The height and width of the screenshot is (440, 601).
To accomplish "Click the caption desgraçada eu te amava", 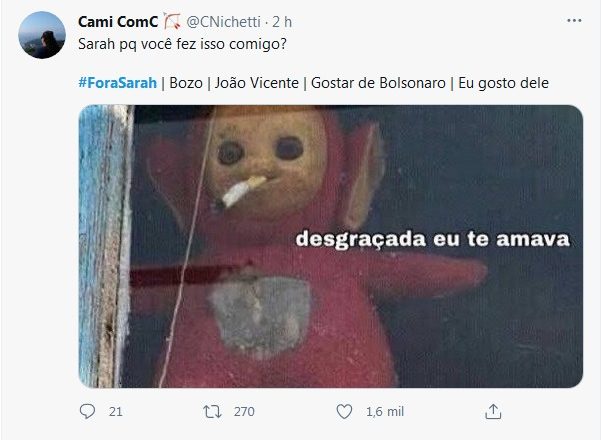I will (x=433, y=239).
